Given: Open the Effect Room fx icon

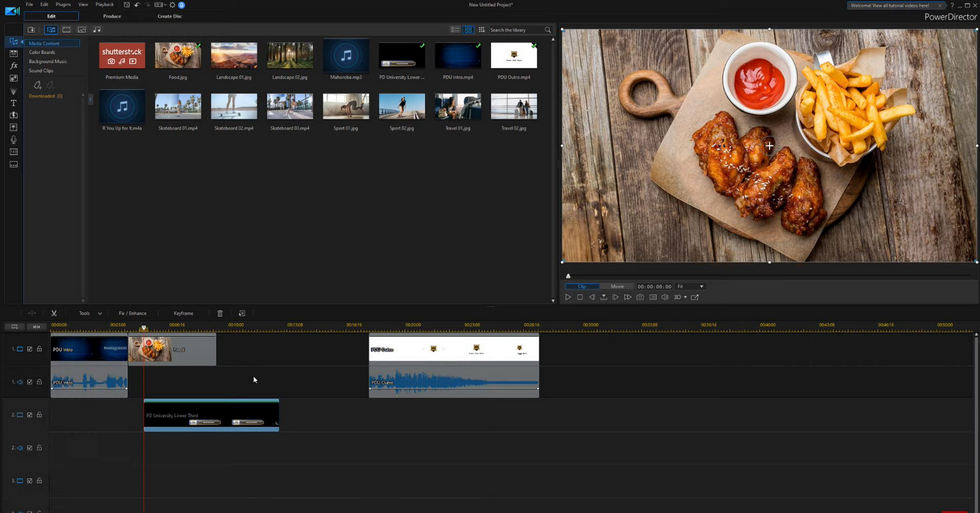Looking at the screenshot, I should point(13,65).
